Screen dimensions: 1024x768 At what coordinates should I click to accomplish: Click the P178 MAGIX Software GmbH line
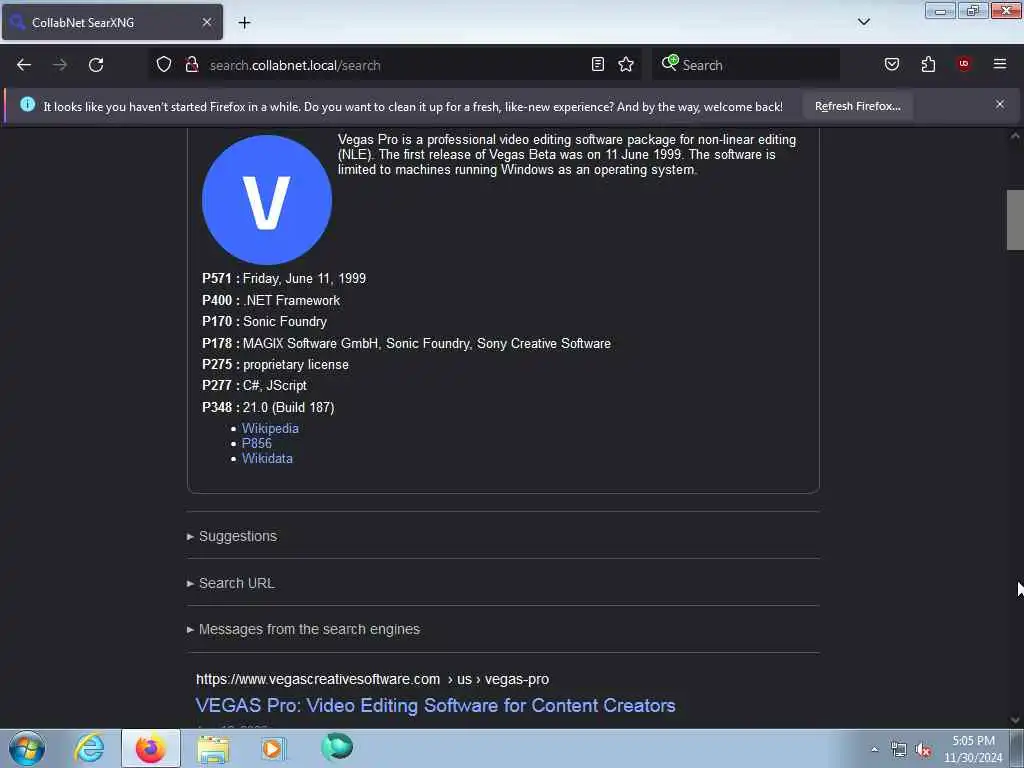[406, 344]
